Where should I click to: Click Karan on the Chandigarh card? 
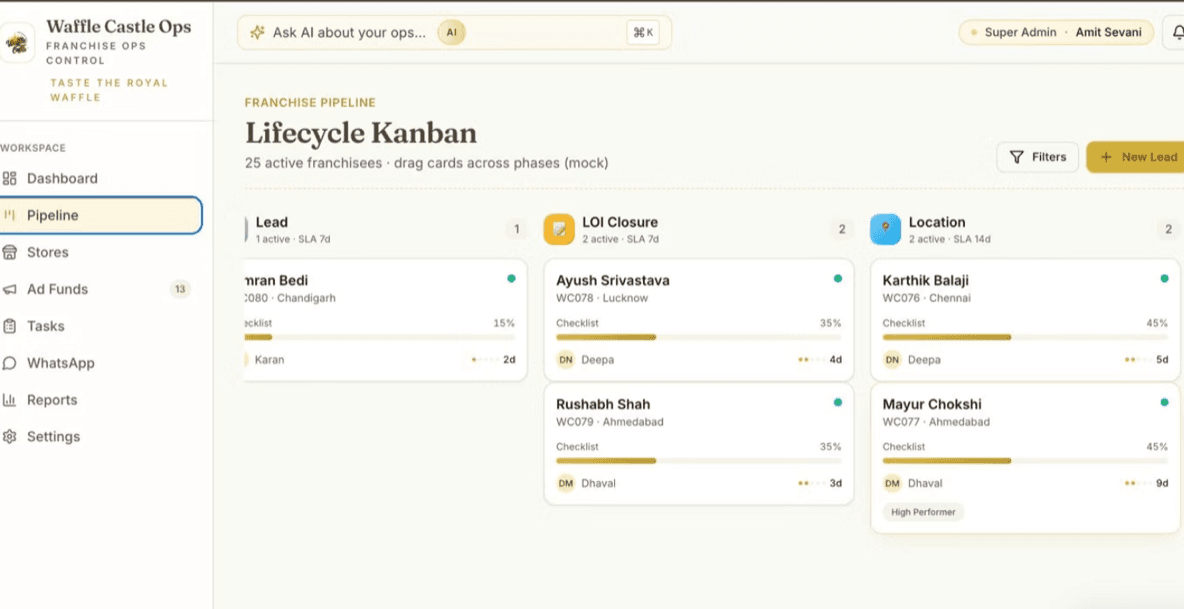[270, 360]
